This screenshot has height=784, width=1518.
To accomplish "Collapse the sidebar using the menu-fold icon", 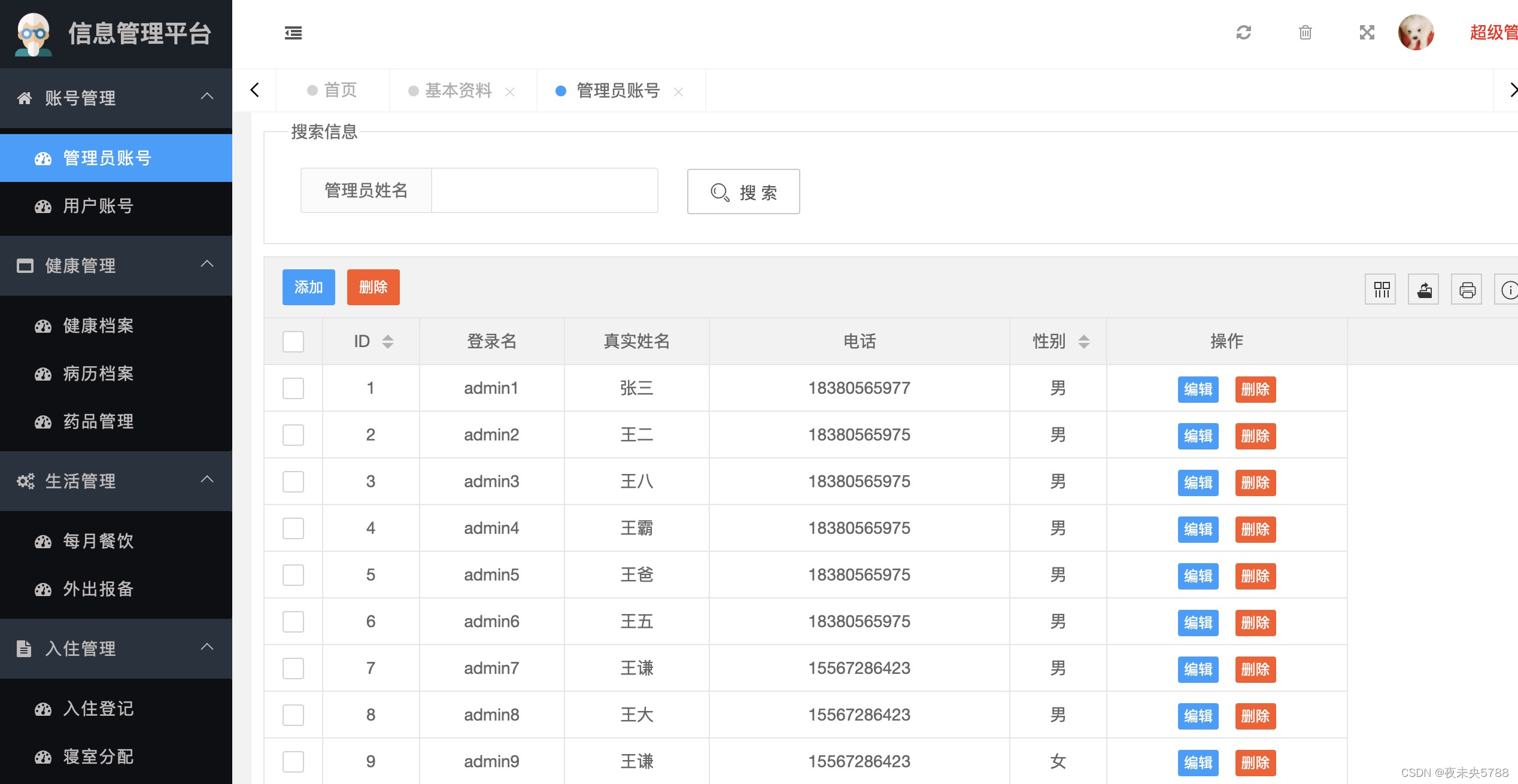I will [x=293, y=33].
